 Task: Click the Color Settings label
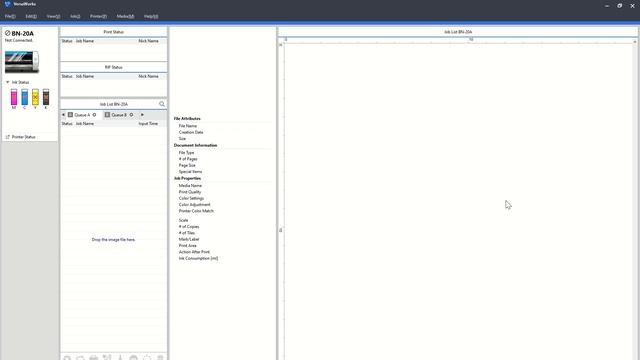191,198
